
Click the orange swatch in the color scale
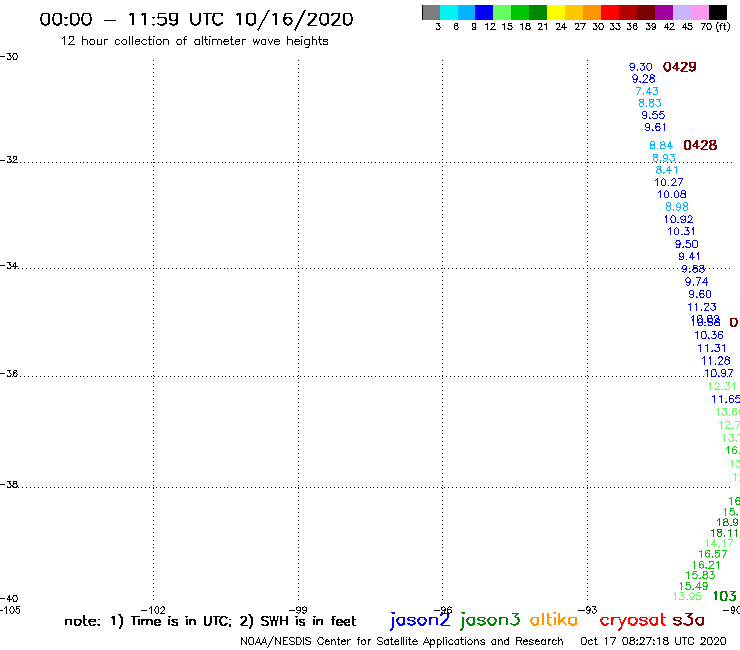click(x=592, y=12)
